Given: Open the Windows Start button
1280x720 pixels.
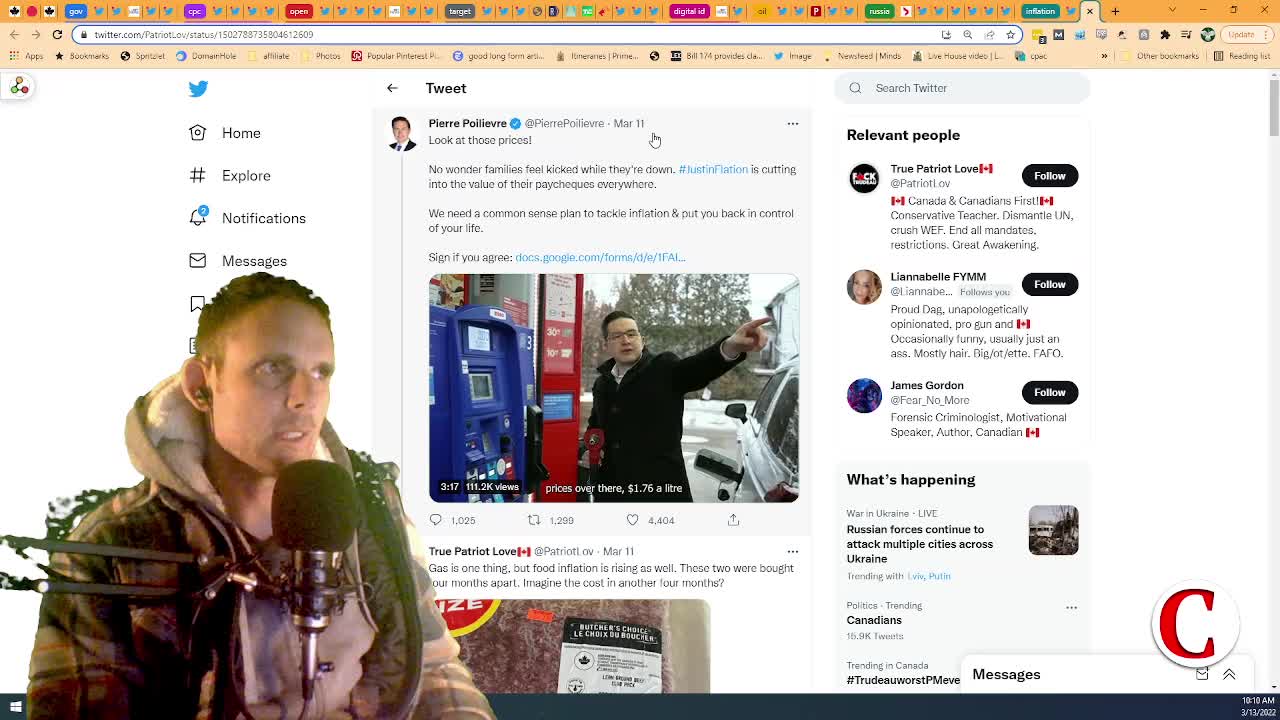Looking at the screenshot, I should point(15,707).
